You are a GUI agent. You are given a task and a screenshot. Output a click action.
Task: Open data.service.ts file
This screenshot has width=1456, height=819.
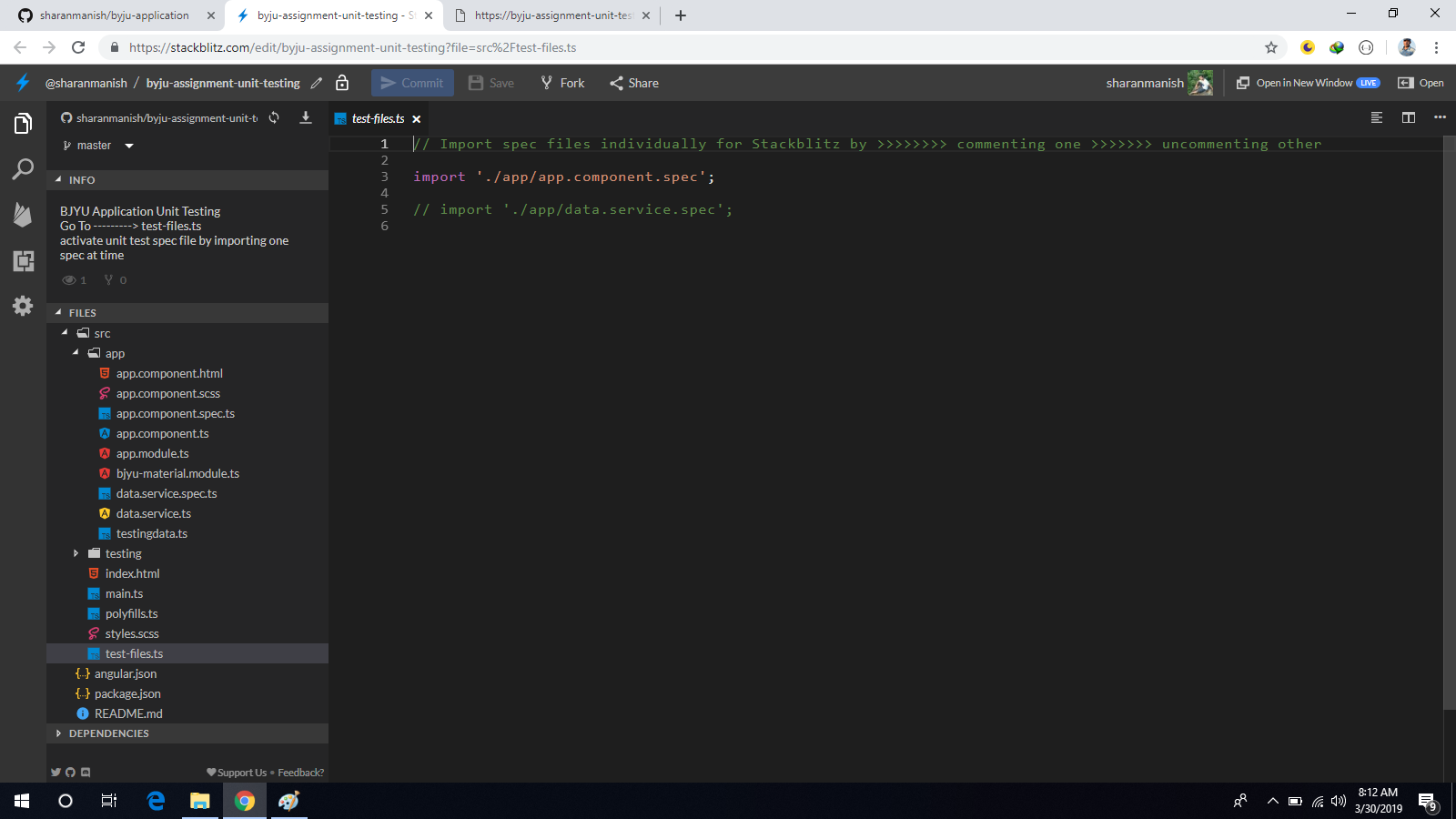[154, 513]
